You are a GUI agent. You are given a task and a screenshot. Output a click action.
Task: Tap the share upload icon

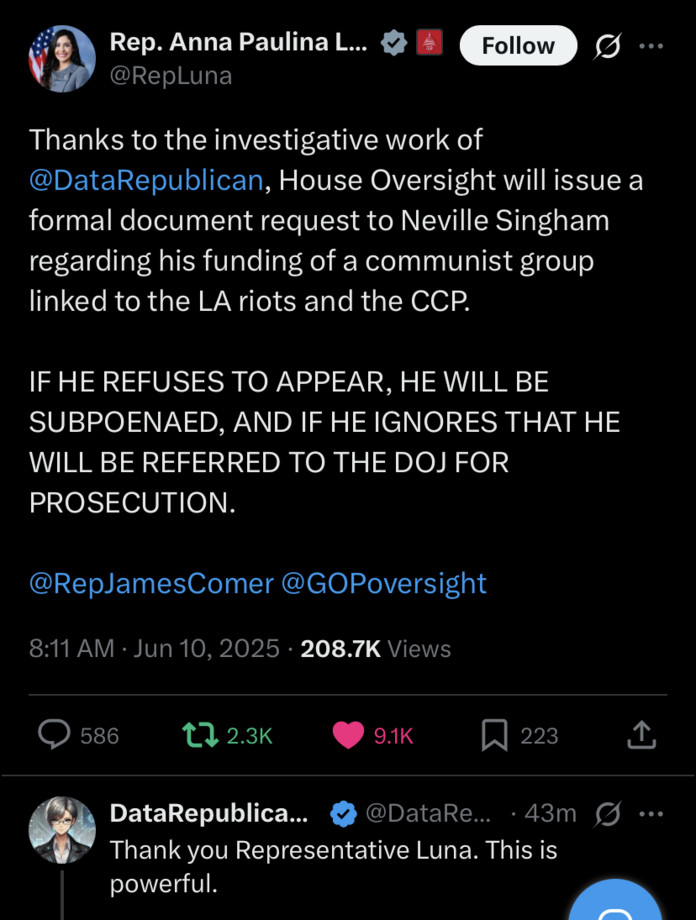pyautogui.click(x=641, y=736)
